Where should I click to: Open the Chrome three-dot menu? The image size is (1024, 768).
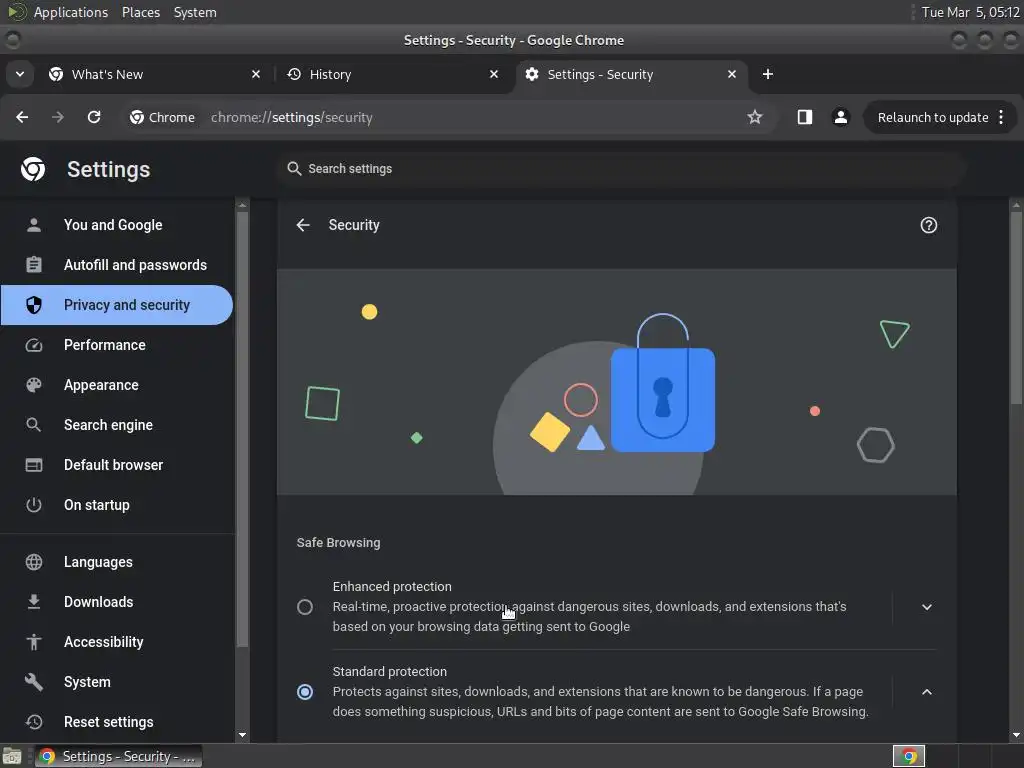[x=1001, y=117]
